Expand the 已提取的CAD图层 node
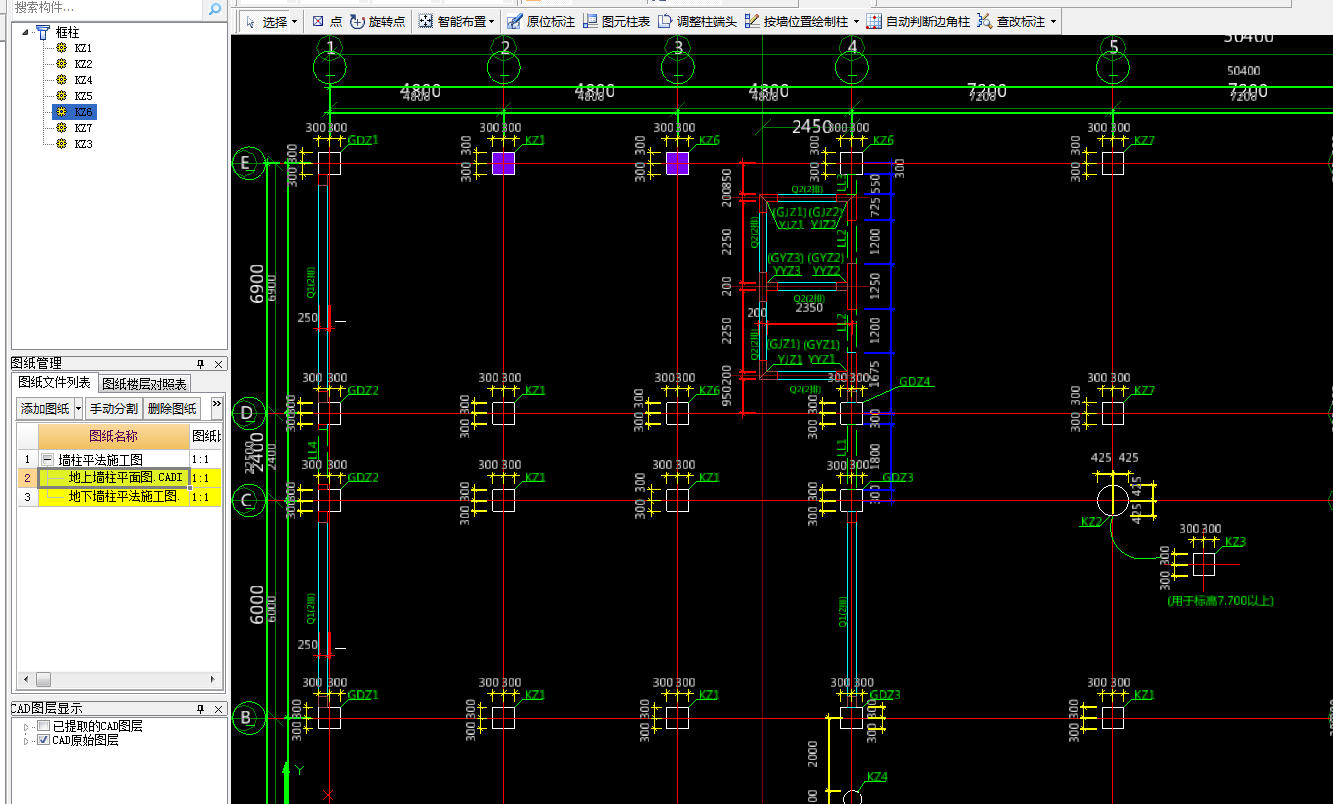 (x=26, y=726)
